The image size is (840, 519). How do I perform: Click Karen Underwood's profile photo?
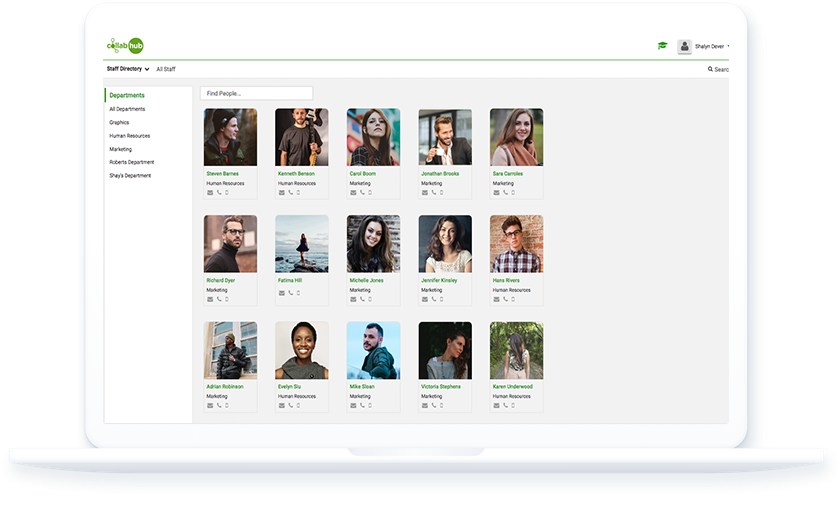(x=516, y=350)
